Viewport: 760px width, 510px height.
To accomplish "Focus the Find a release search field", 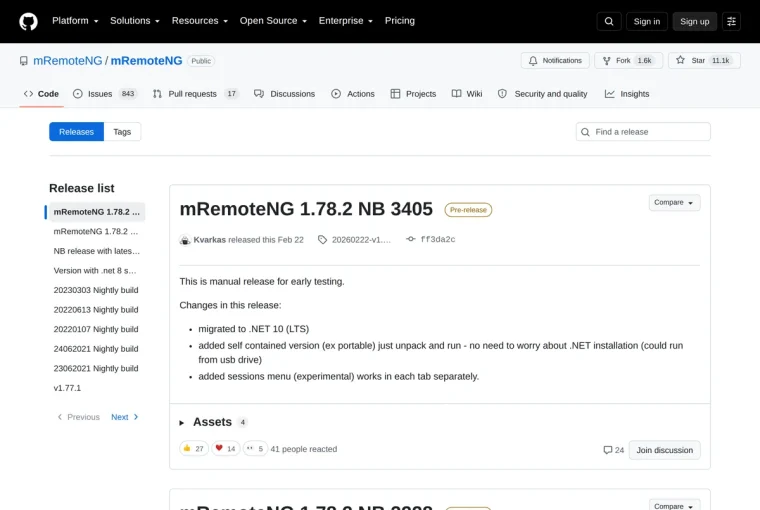I will tap(643, 132).
